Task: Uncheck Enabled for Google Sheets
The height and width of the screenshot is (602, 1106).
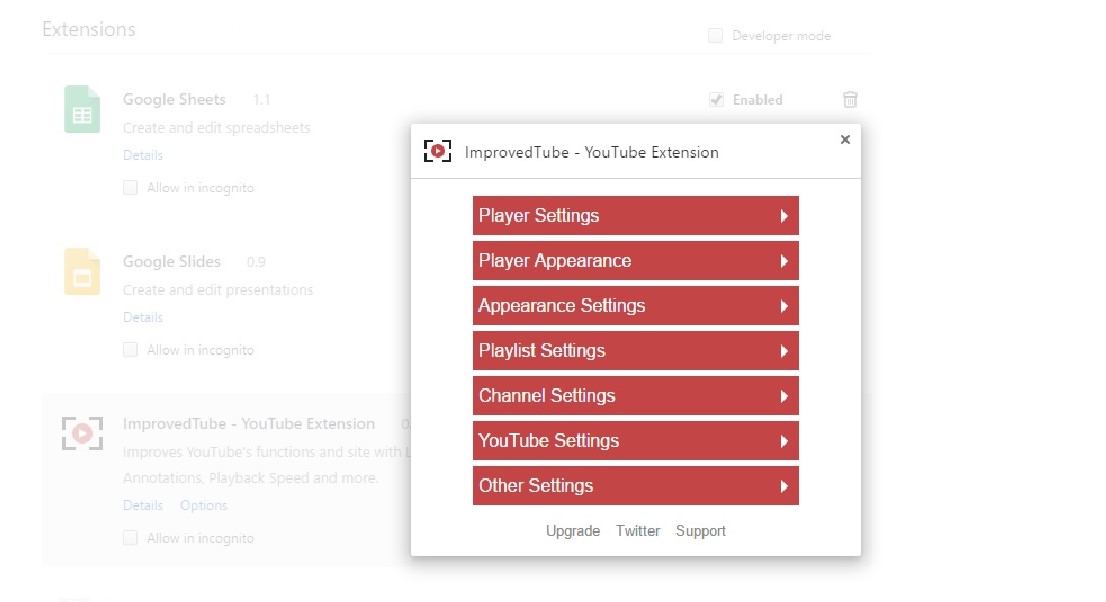Action: click(x=716, y=100)
